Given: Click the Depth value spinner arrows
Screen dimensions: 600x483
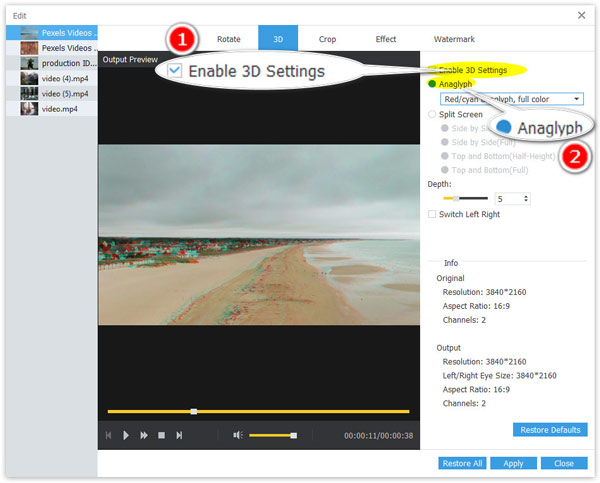Looking at the screenshot, I should (x=526, y=199).
